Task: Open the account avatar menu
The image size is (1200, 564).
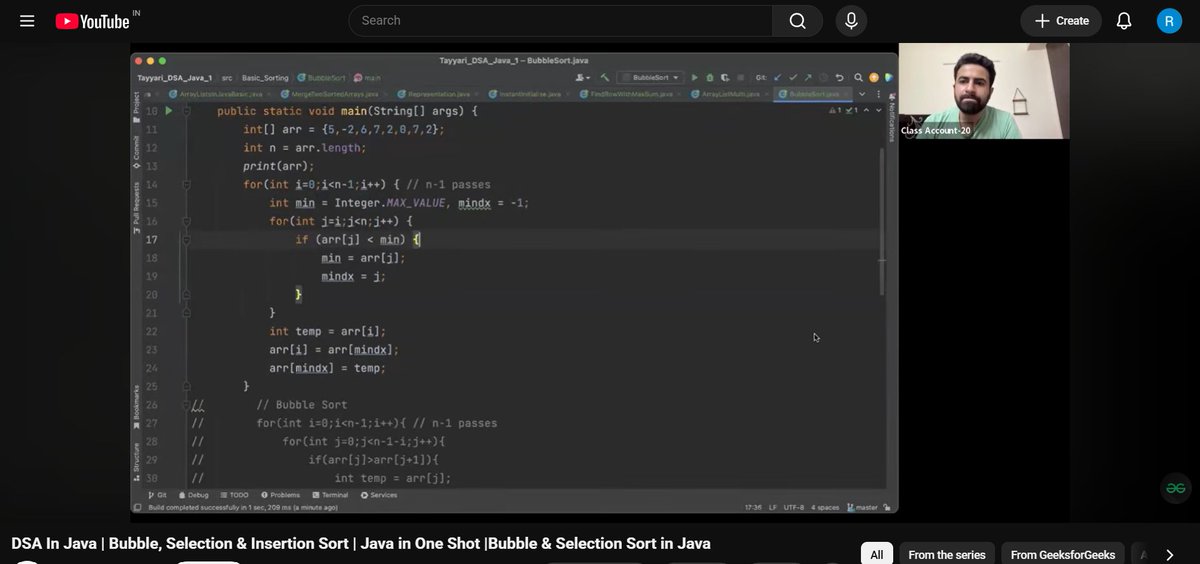Action: (x=1169, y=21)
